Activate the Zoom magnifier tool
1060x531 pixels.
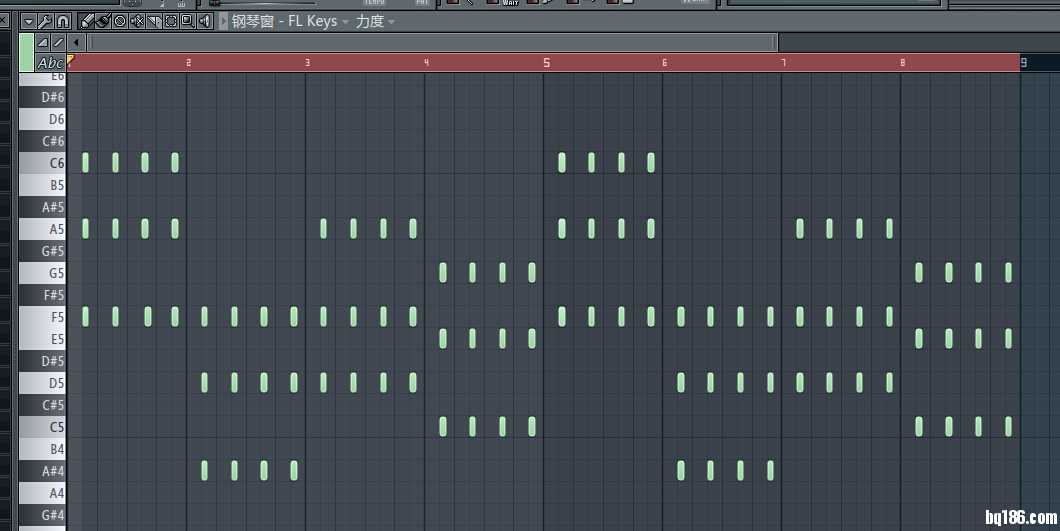(187, 21)
